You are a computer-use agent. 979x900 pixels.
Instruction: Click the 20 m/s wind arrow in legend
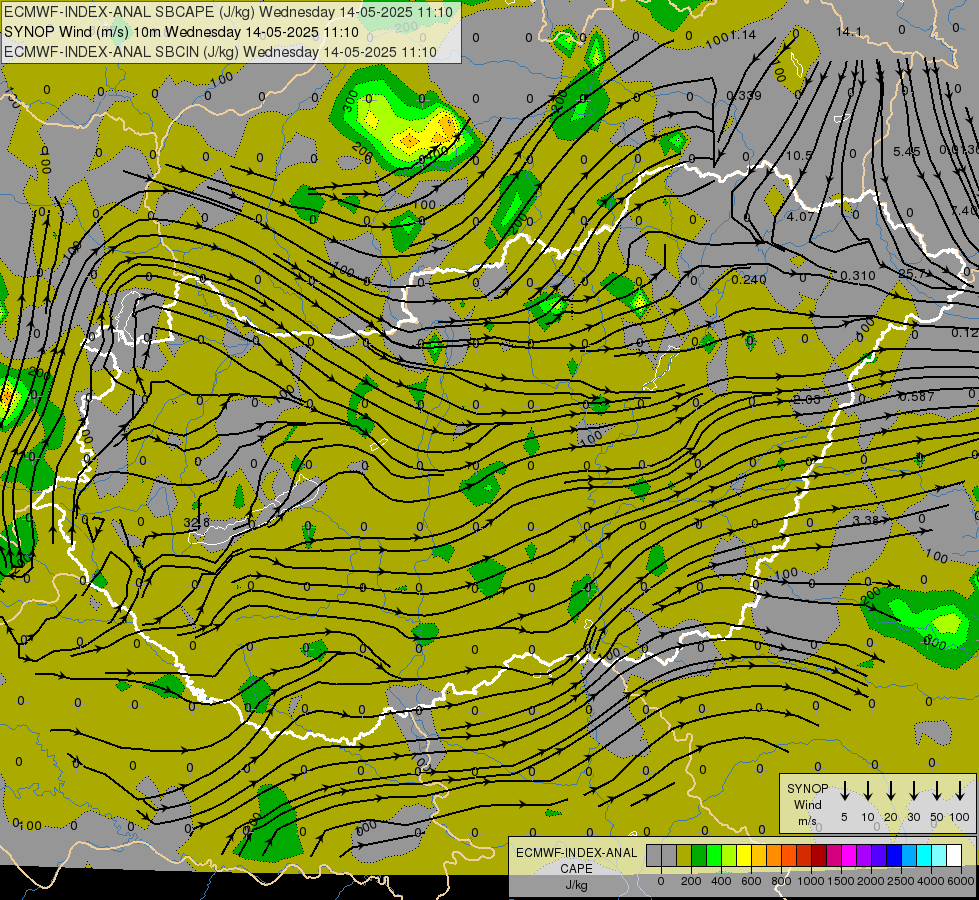pyautogui.click(x=891, y=790)
